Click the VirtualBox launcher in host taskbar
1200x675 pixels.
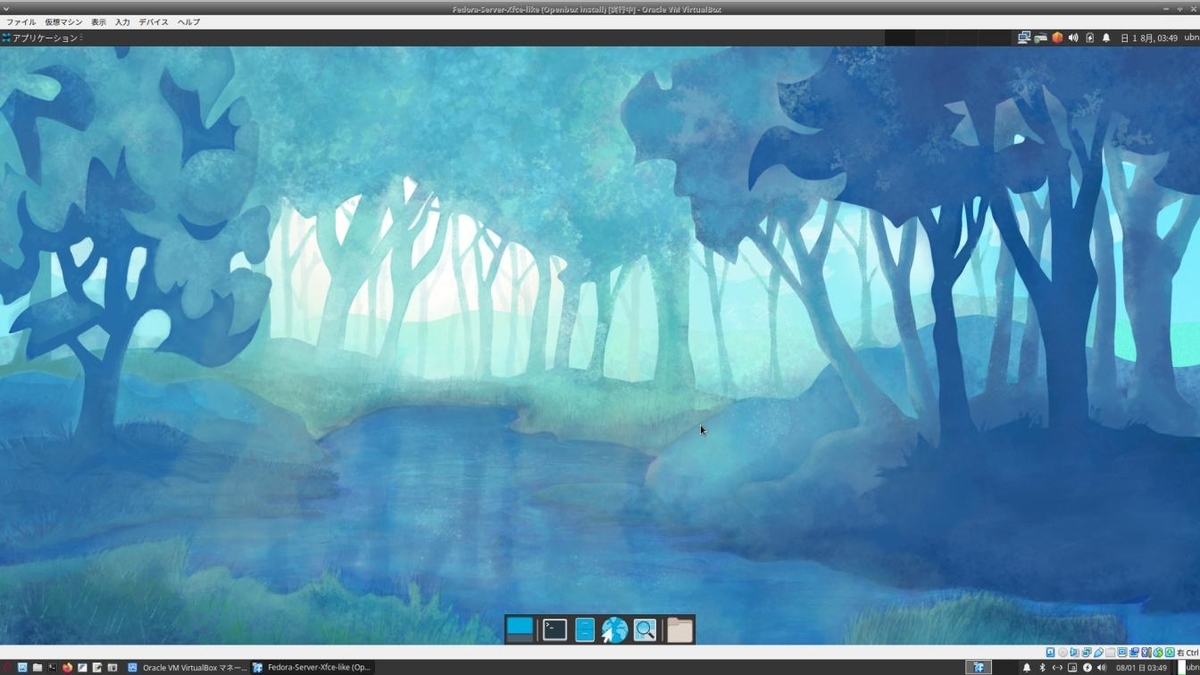(22, 667)
